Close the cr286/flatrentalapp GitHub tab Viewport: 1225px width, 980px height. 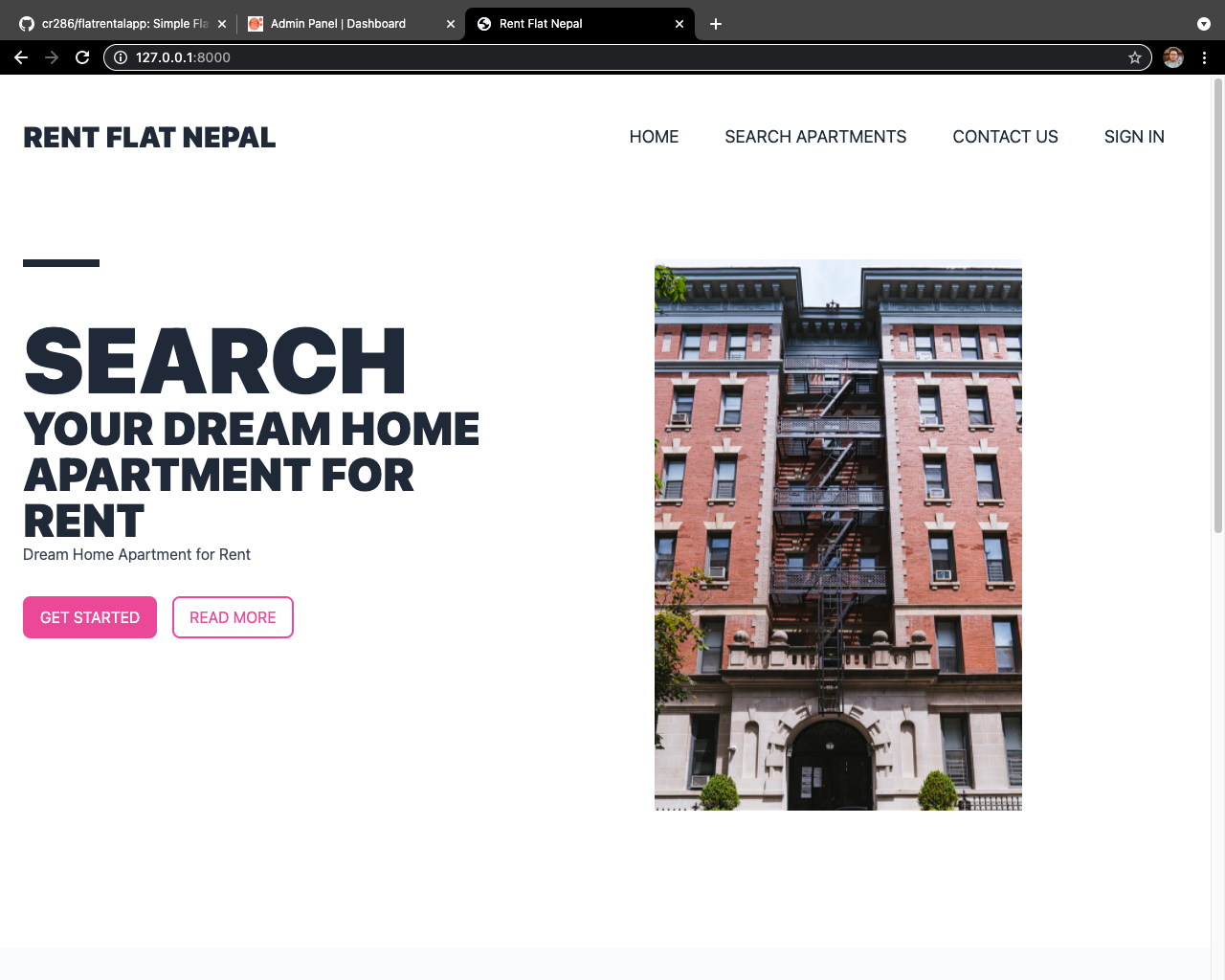click(x=222, y=24)
